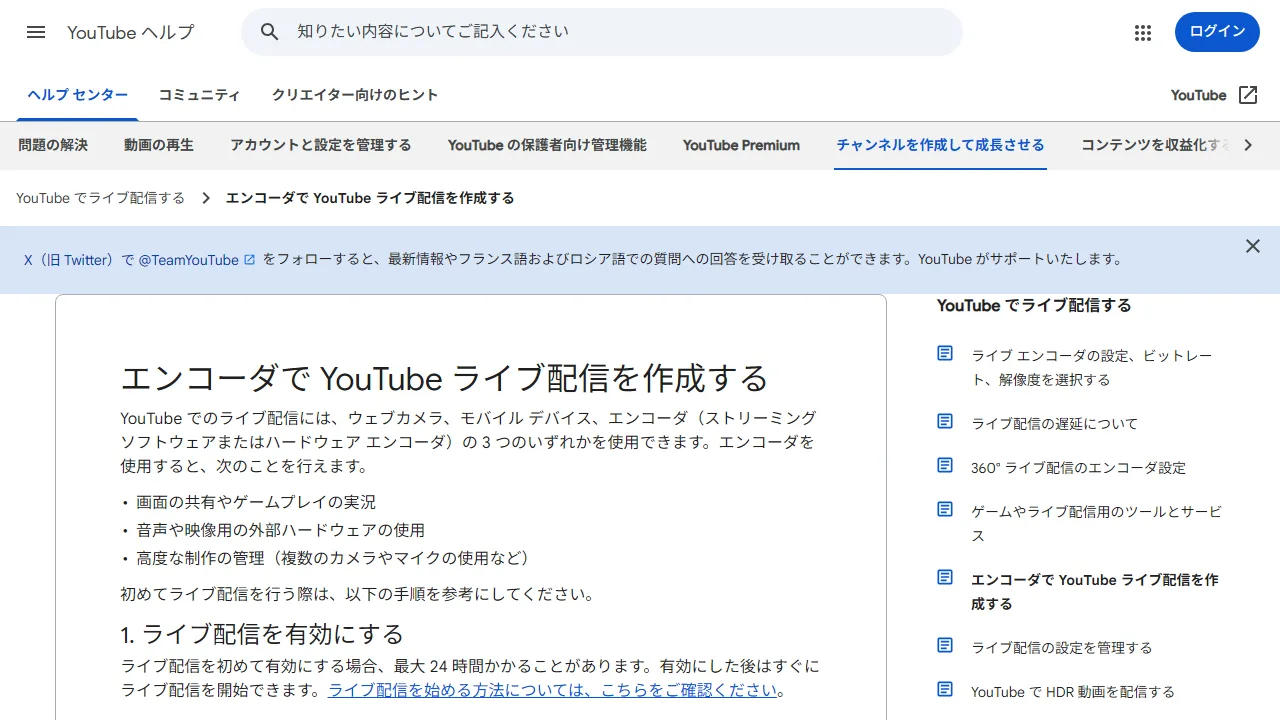Open the 動画の再生 category

pos(159,145)
